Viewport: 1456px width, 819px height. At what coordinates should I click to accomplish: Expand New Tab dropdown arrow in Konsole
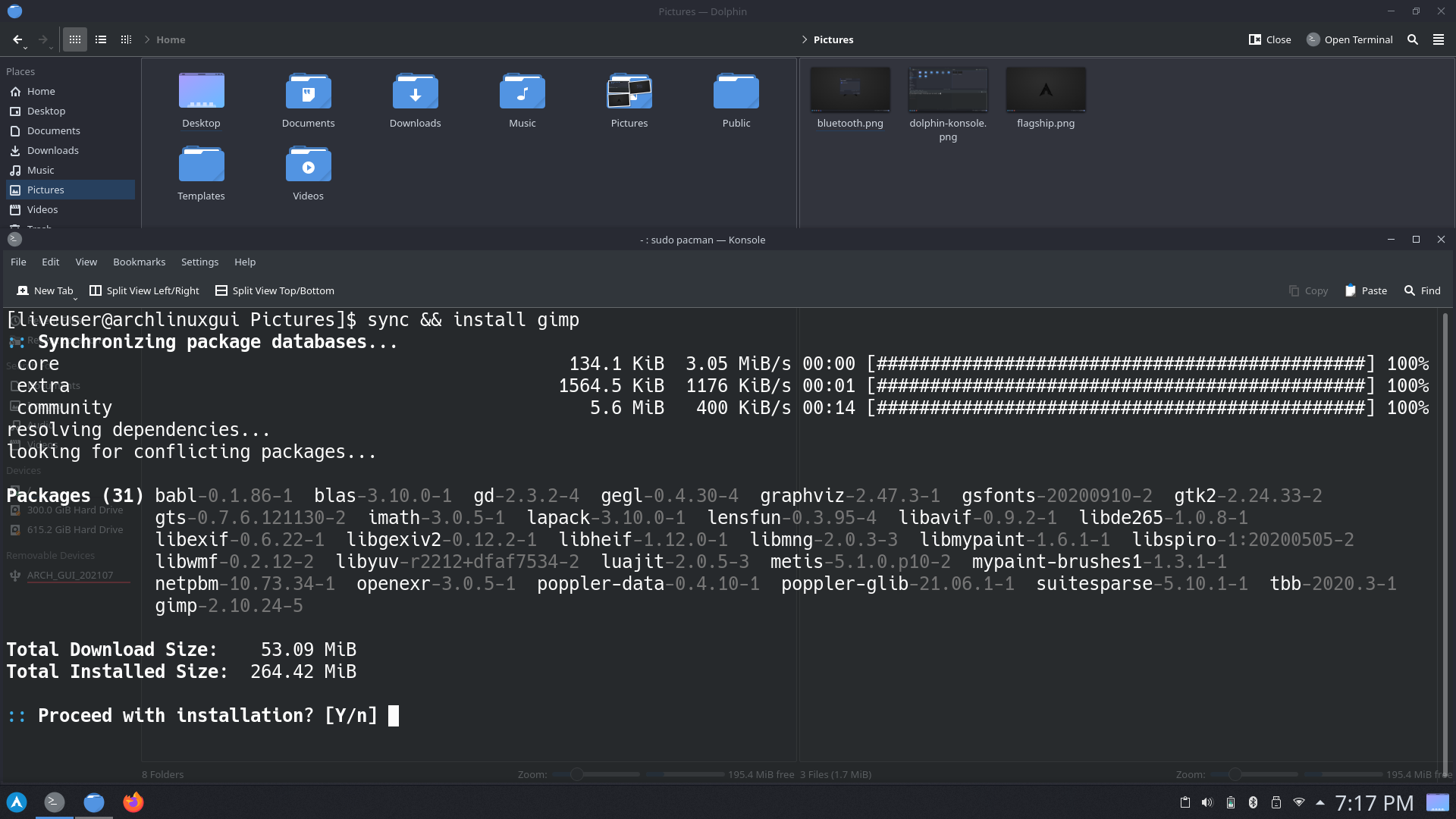point(75,299)
